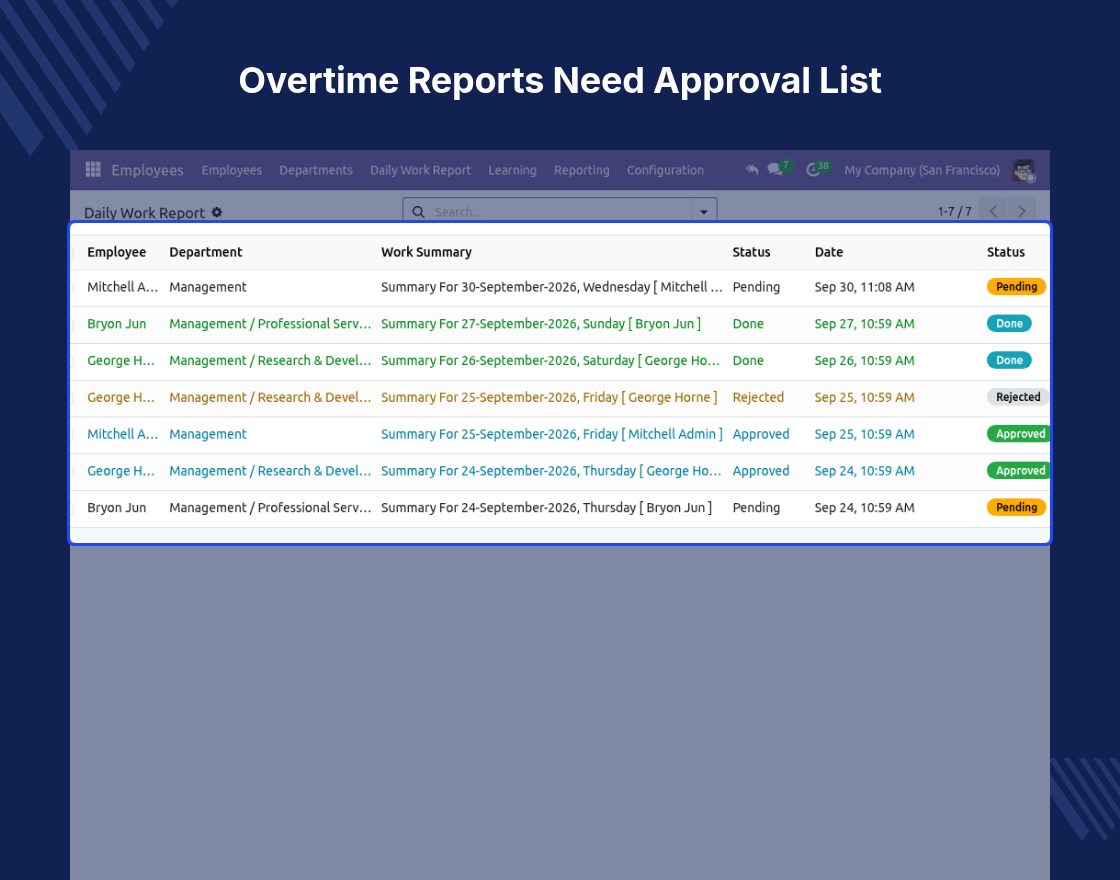Tick the checkbox for Sep 25 Mitchell Admin row

tap(72, 434)
